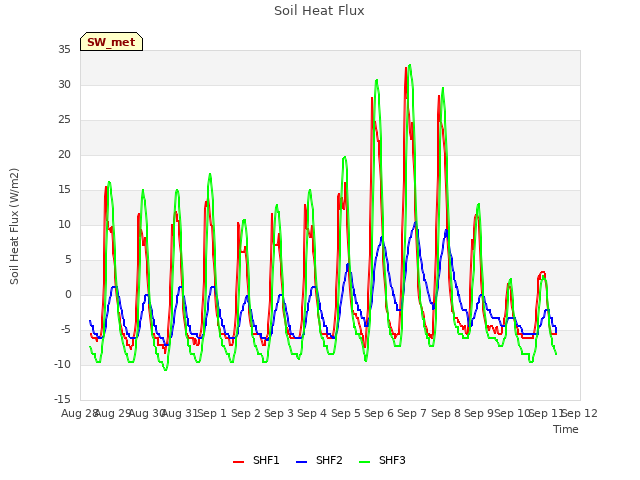The width and height of the screenshot is (640, 480).
Task: Click the SW_met annotation label
Action: pos(111,42)
